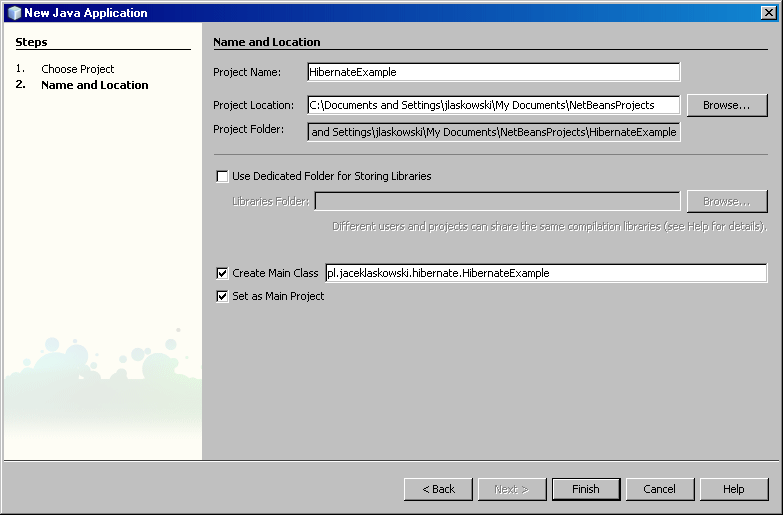Click the NetBeans cube icon in title bar

tap(14, 12)
